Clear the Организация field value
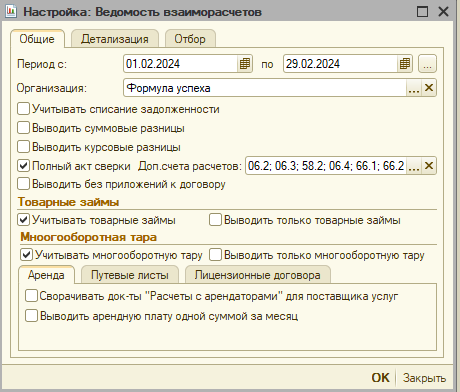The height and width of the screenshot is (392, 460). [429, 88]
